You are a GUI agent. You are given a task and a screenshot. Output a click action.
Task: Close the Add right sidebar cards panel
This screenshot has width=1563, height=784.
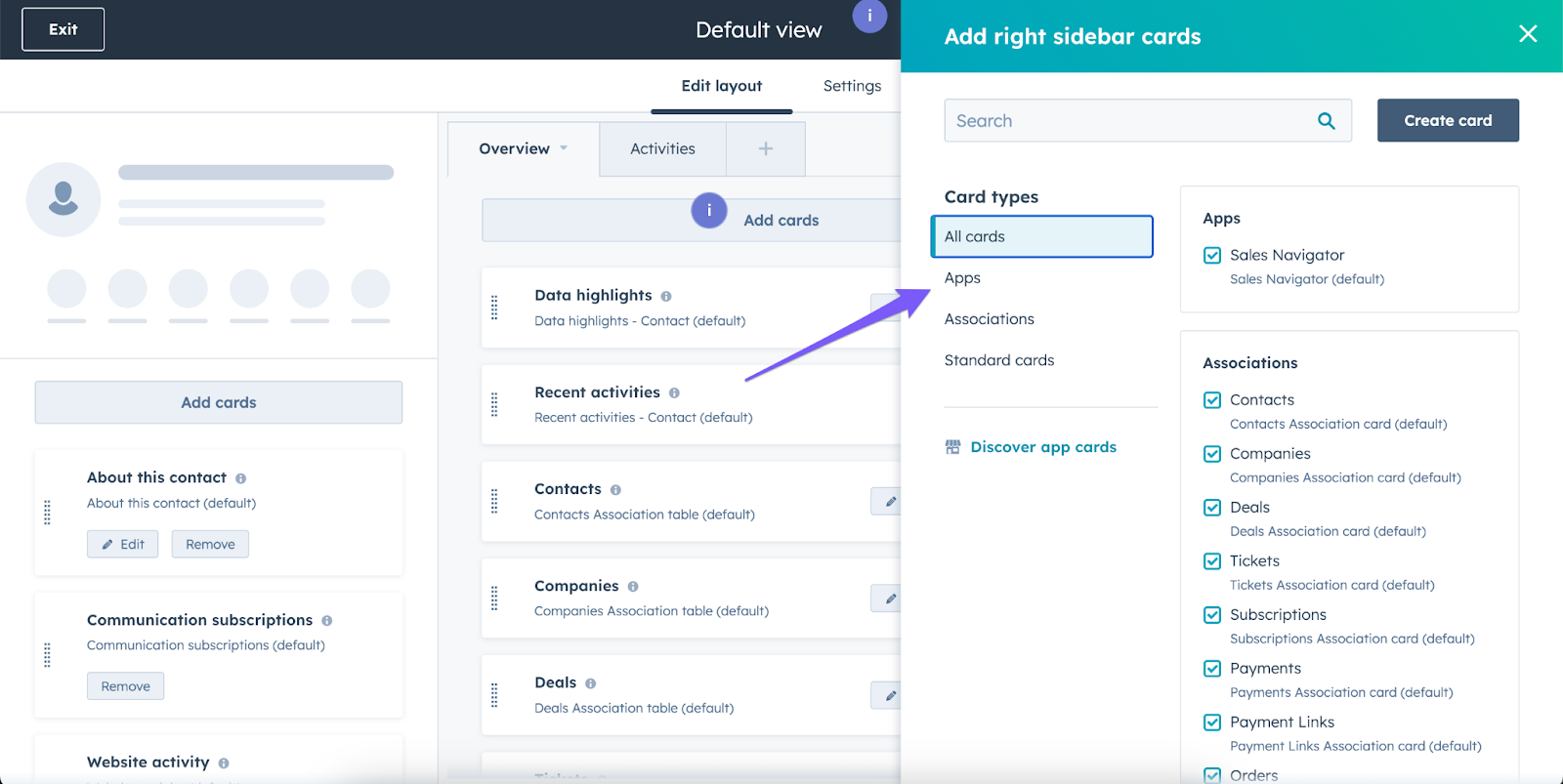coord(1528,34)
